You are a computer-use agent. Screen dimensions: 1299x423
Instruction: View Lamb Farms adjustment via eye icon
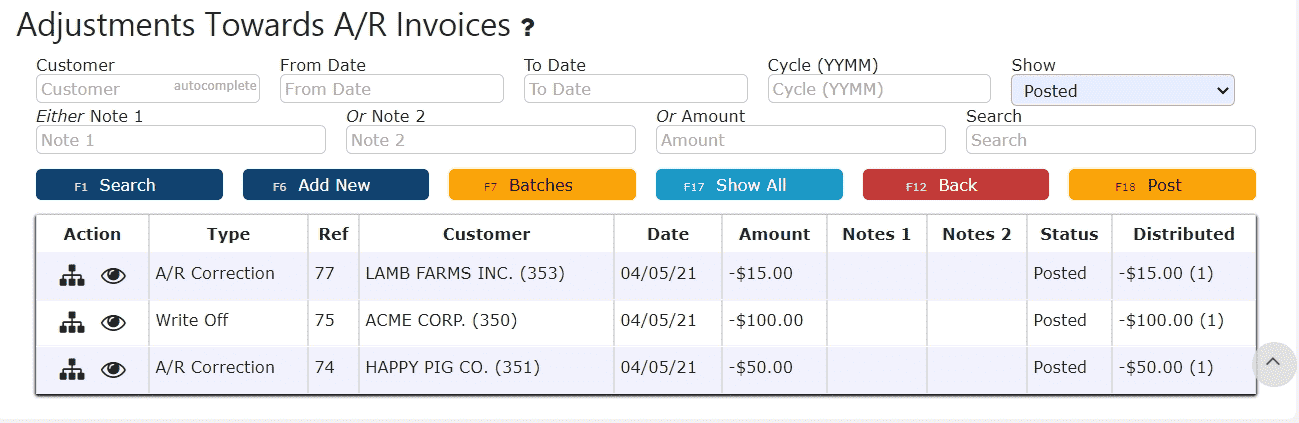pos(114,276)
